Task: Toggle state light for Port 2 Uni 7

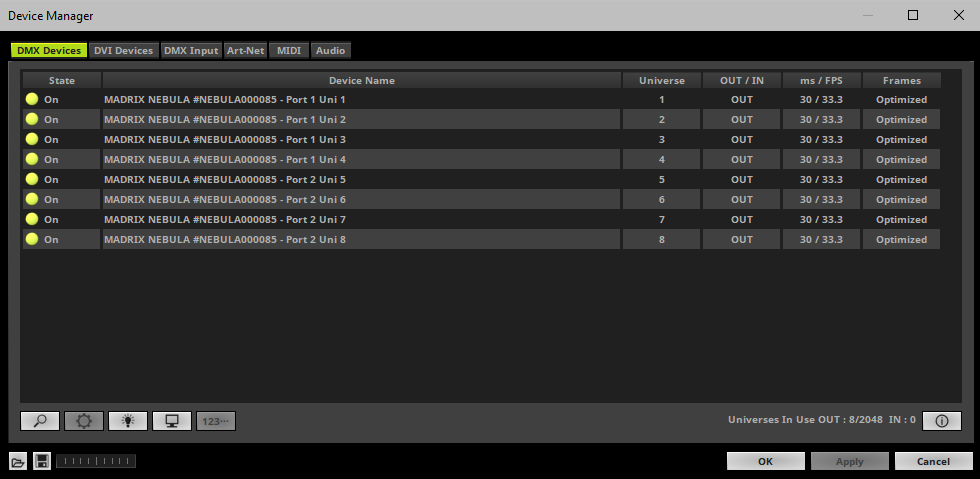Action: tap(32, 219)
